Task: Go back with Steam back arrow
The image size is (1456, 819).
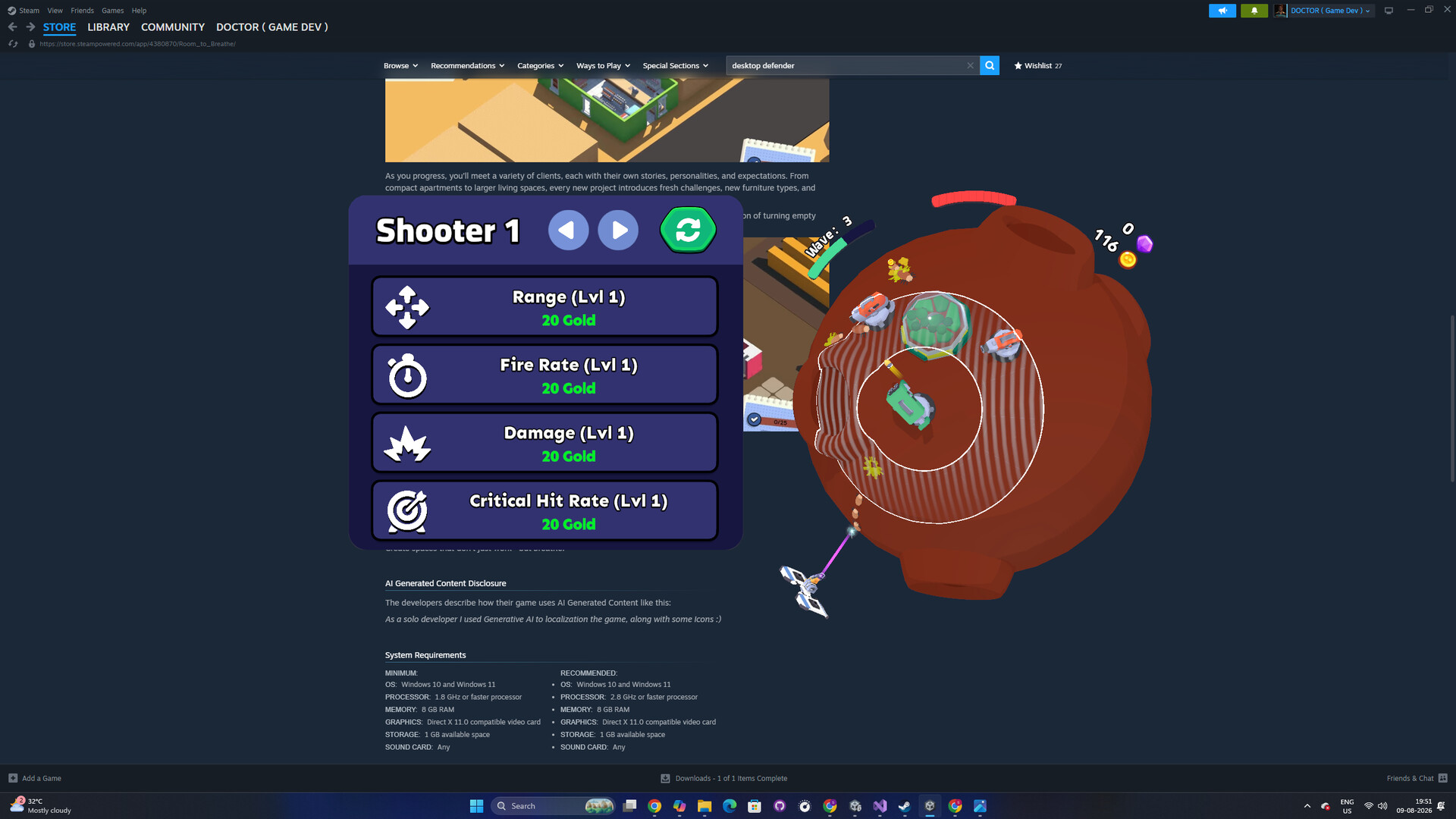Action: tap(12, 27)
